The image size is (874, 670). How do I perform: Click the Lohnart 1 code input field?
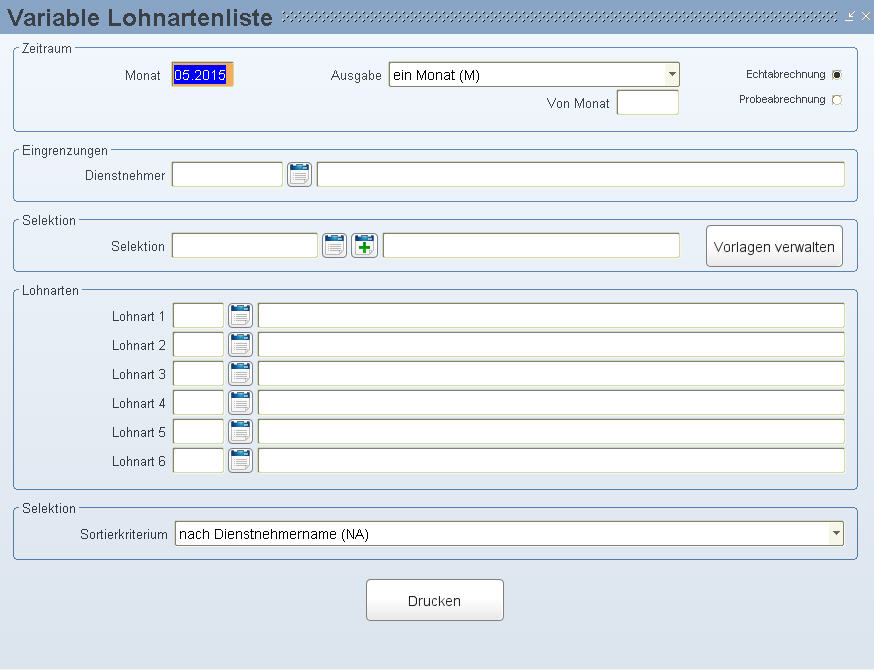point(198,316)
